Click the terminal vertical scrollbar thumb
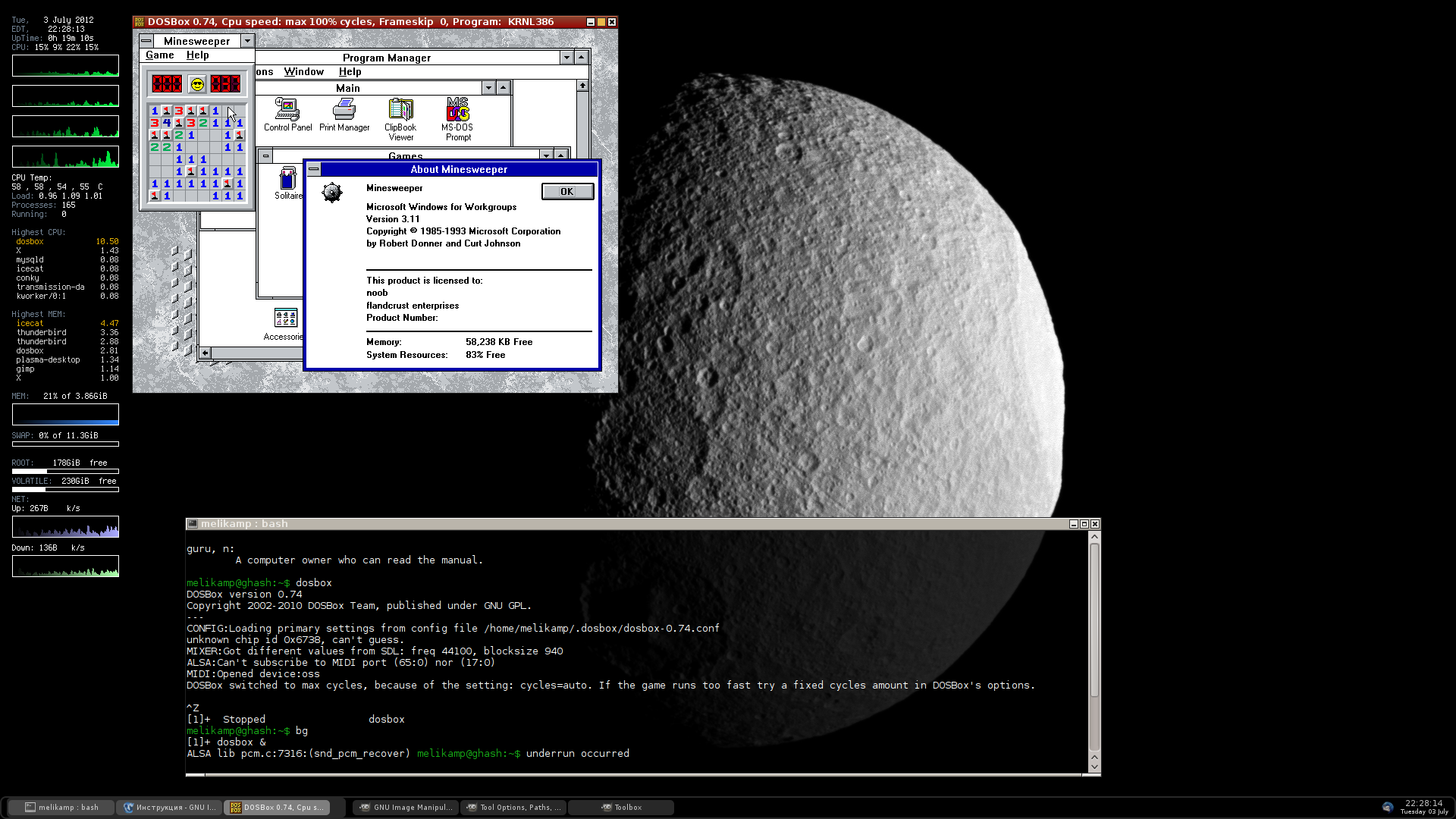The height and width of the screenshot is (819, 1456). 1094,620
